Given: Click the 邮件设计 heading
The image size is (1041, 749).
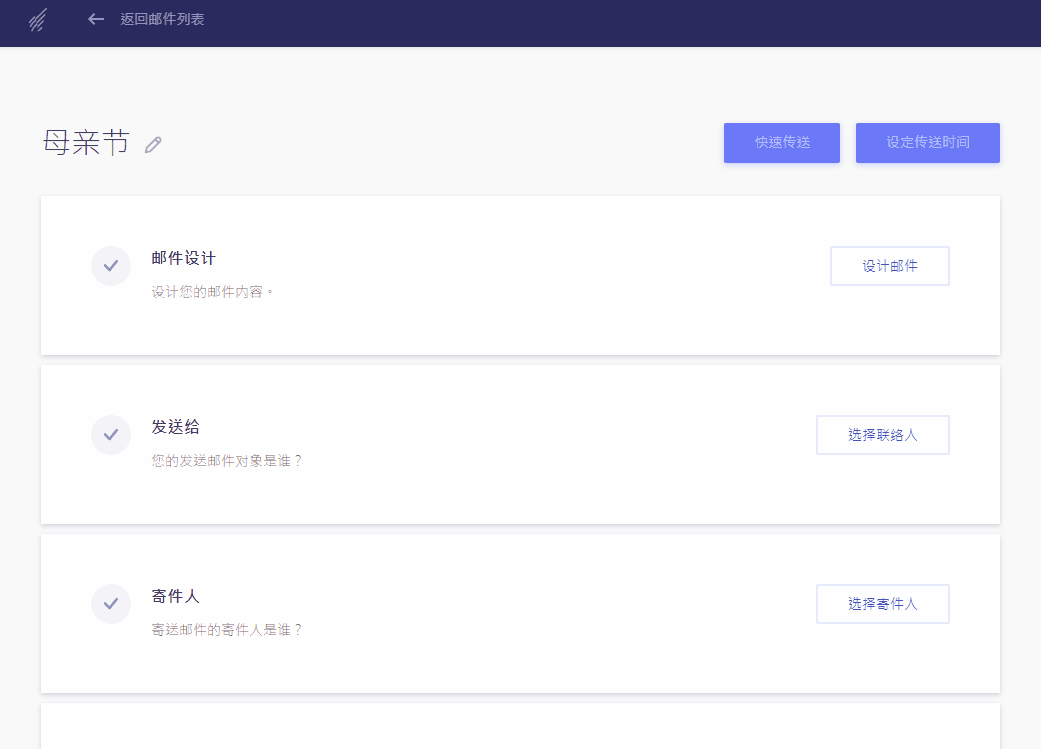Looking at the screenshot, I should (x=183, y=258).
